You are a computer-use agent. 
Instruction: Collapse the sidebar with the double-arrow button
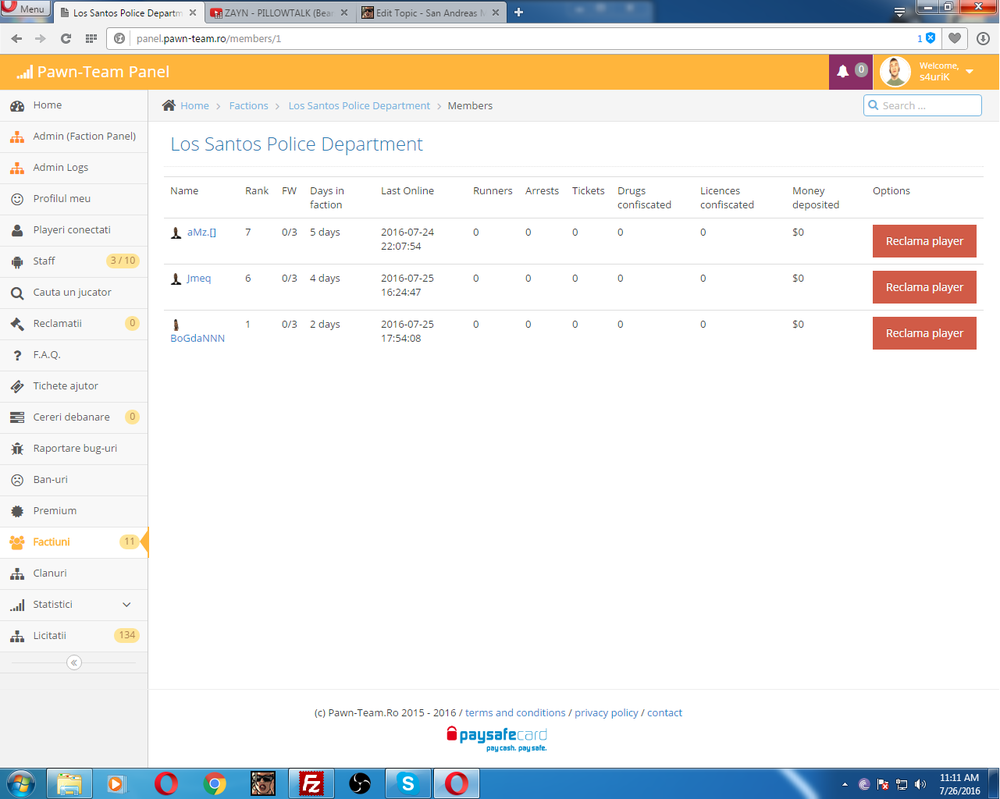[x=74, y=663]
